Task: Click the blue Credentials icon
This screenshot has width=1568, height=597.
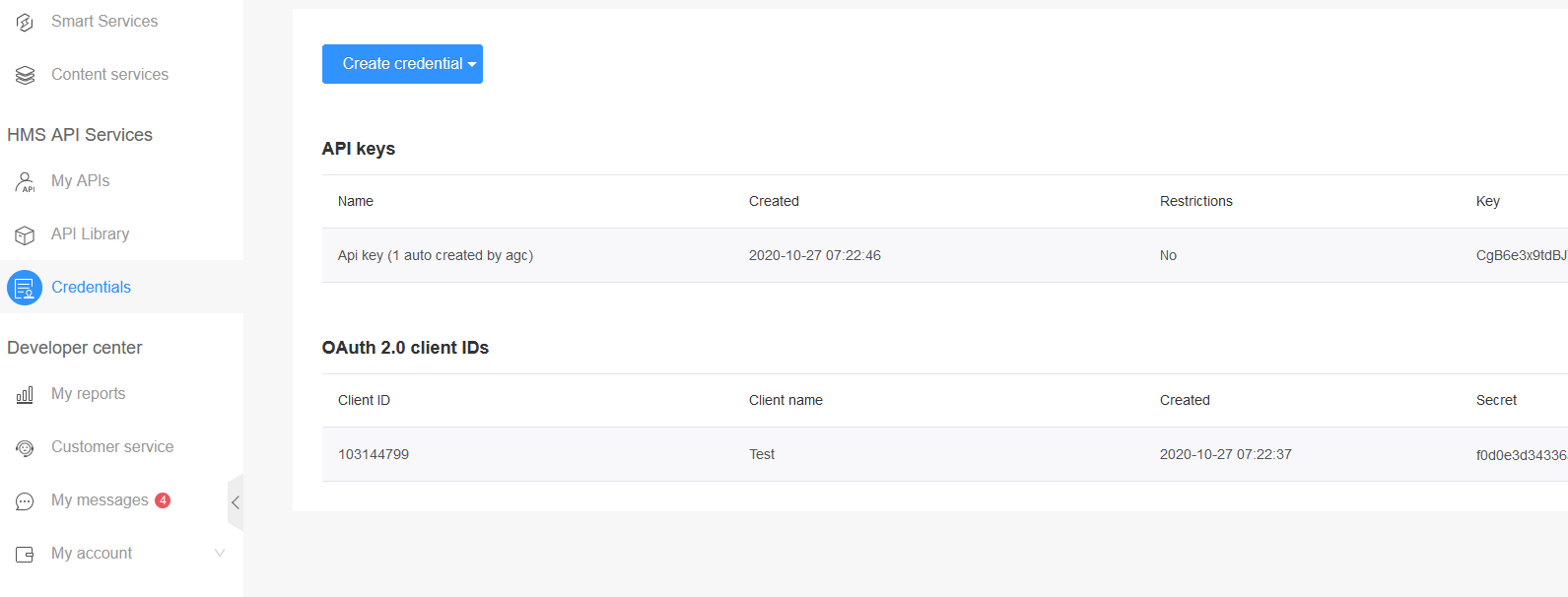Action: (25, 288)
